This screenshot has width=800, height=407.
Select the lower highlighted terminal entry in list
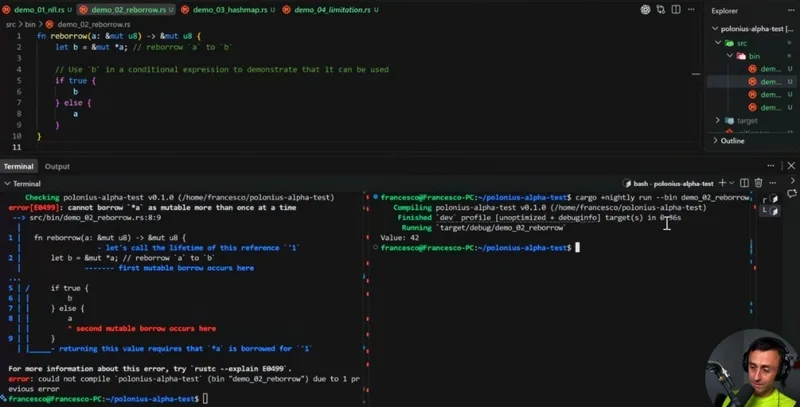(770, 211)
